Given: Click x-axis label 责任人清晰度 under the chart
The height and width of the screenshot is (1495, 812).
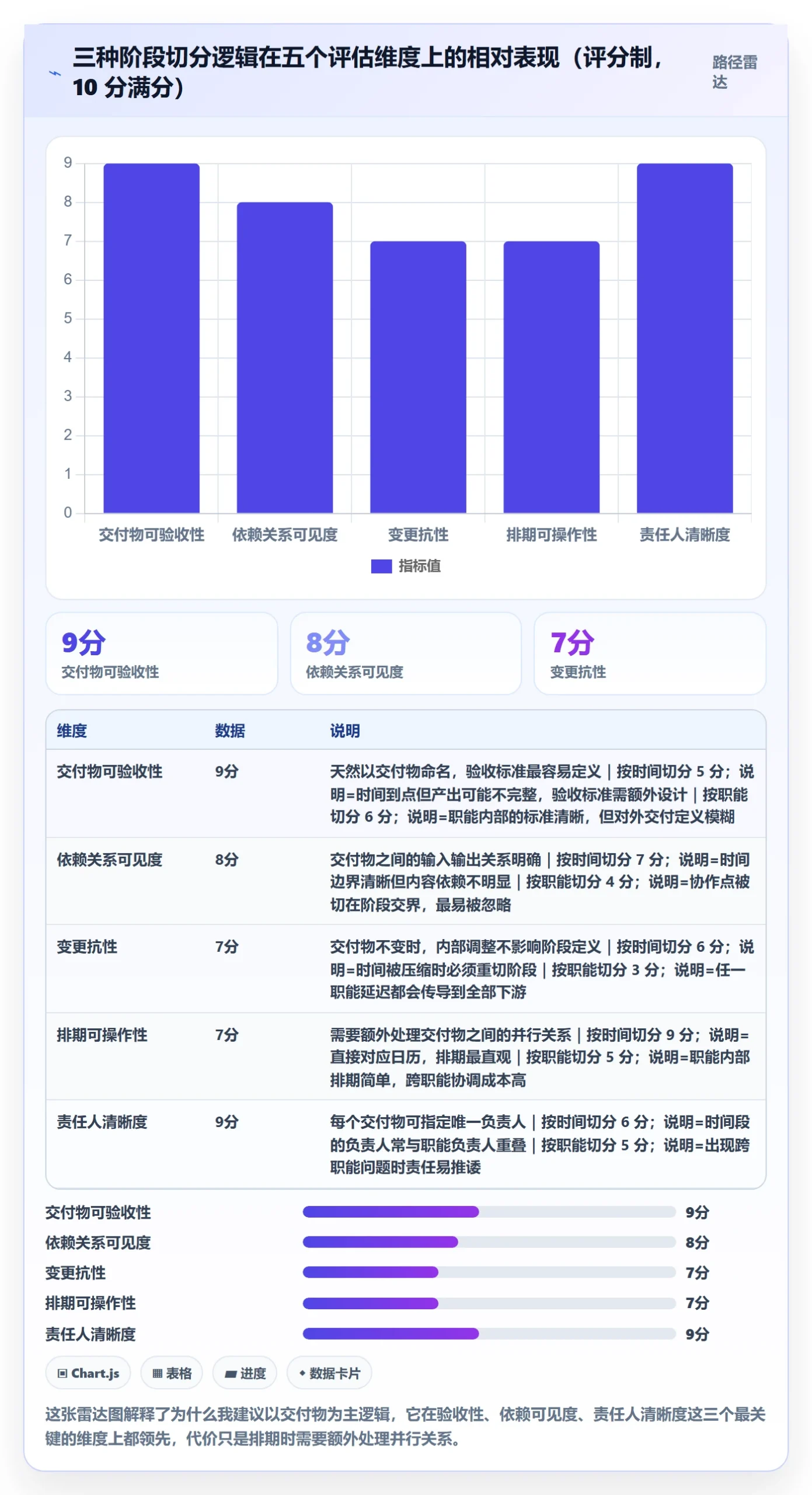Looking at the screenshot, I should point(685,534).
